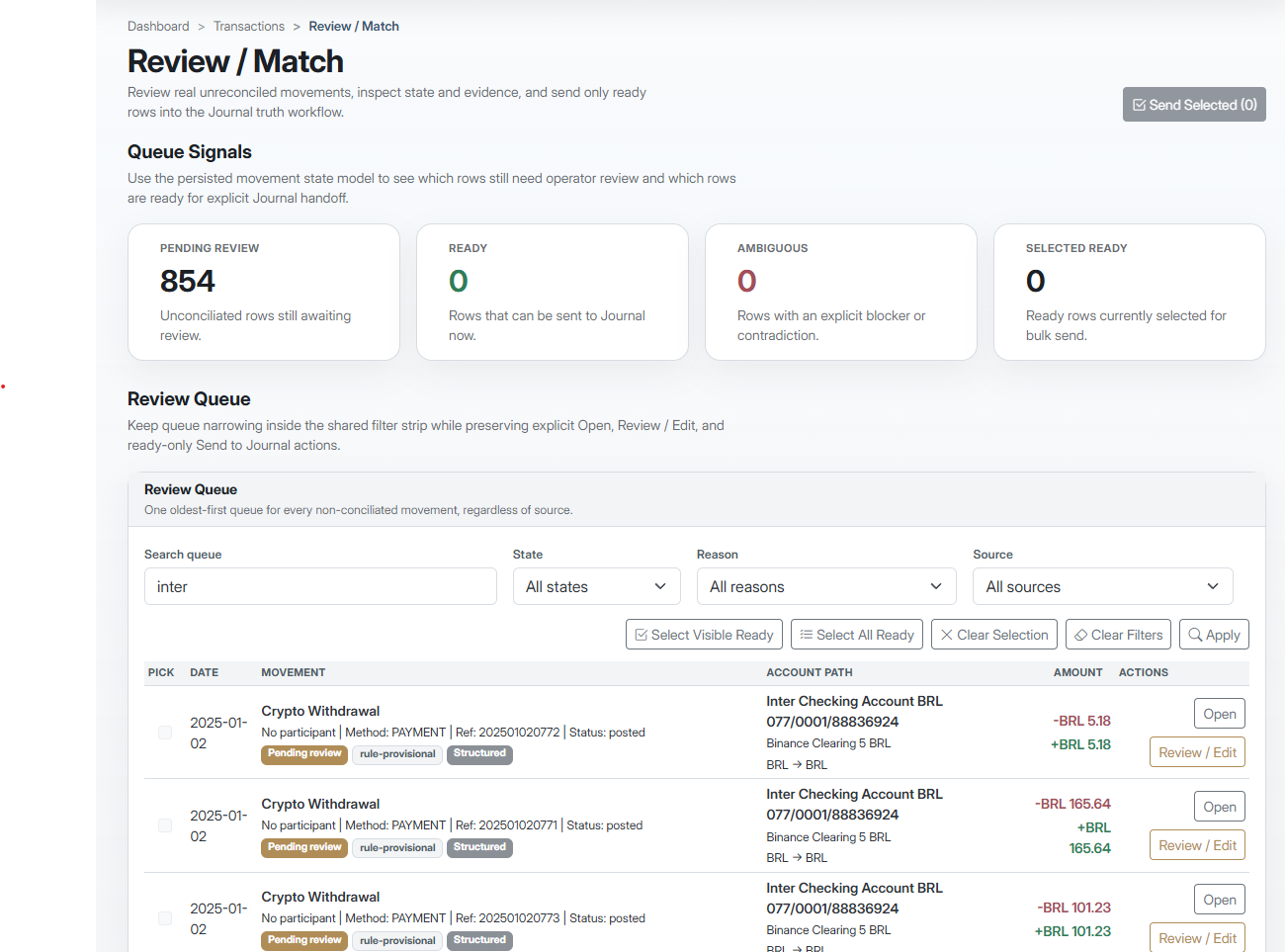Check the pick box on the second queue row
The image size is (1285, 952).
coord(164,825)
